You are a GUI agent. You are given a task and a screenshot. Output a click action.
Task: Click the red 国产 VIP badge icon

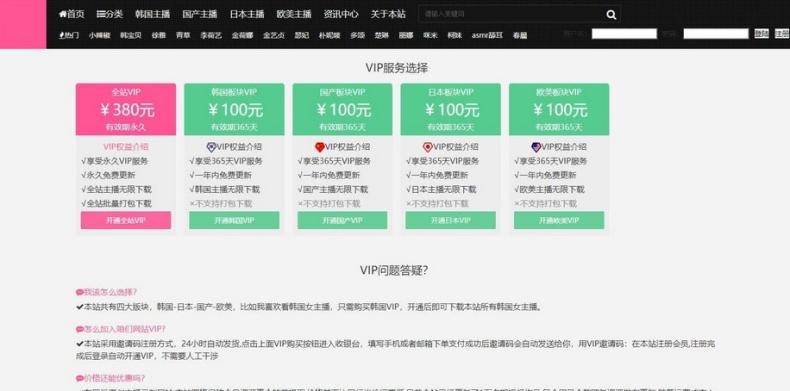click(319, 147)
